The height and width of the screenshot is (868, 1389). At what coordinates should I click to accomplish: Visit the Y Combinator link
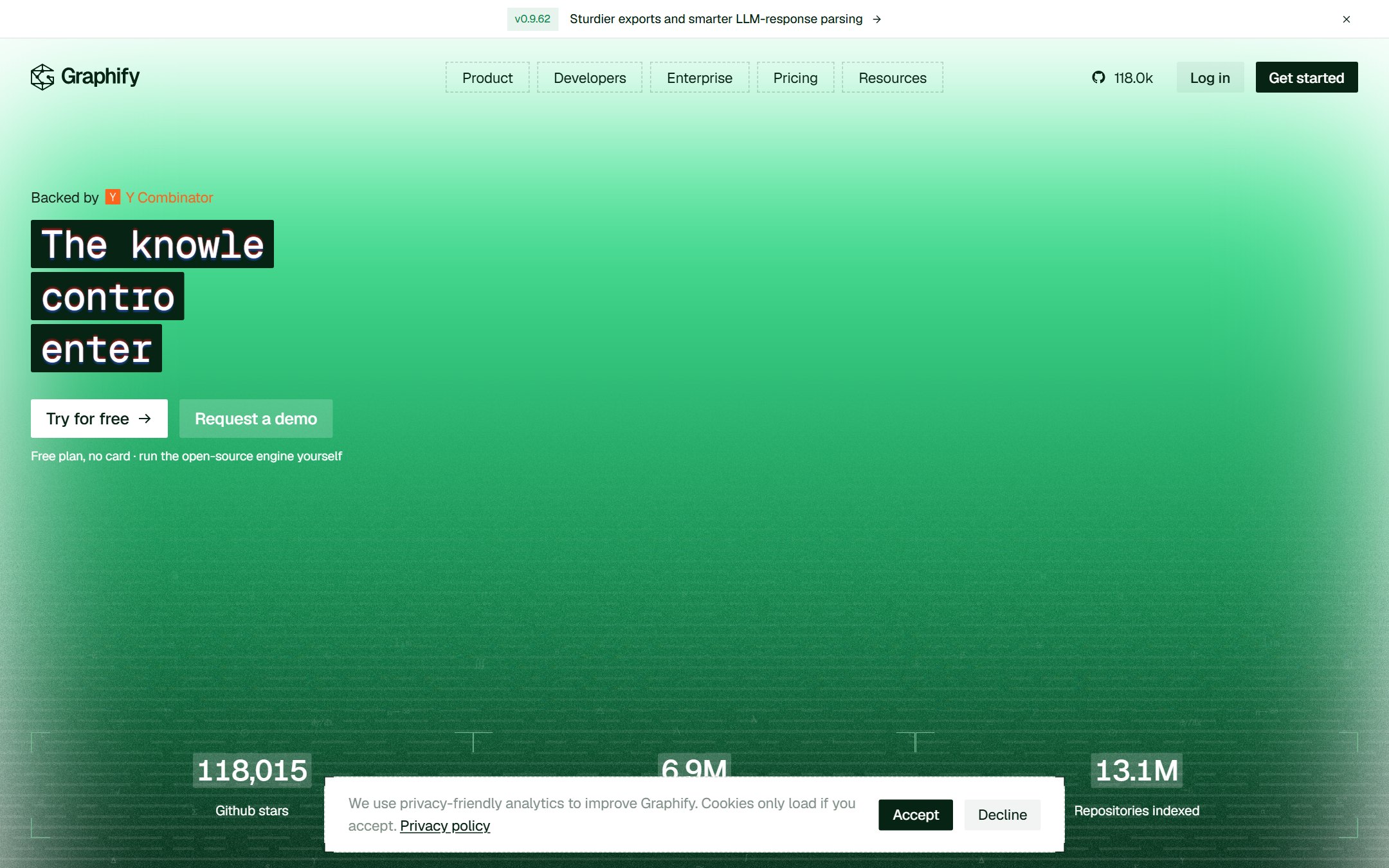169,197
